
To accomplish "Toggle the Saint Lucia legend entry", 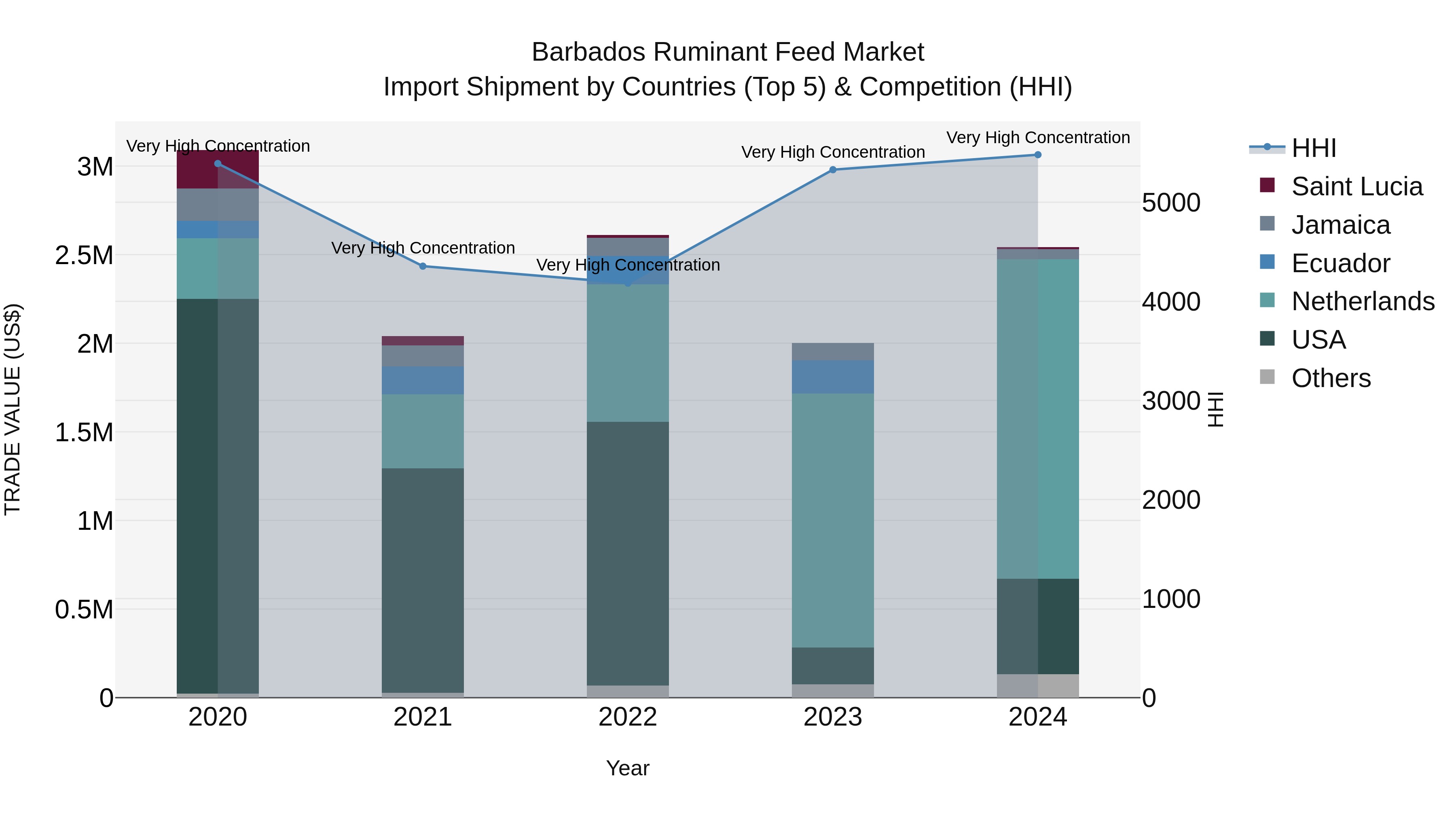I will click(x=1341, y=186).
